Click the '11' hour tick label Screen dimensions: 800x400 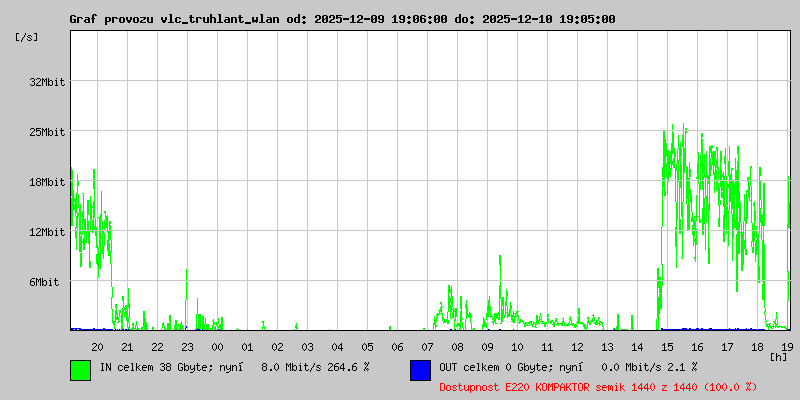pyautogui.click(x=547, y=347)
